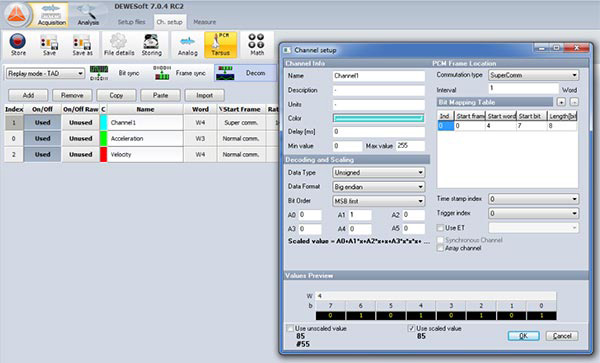Open the Analysis mode
600x363 pixels.
(88, 15)
